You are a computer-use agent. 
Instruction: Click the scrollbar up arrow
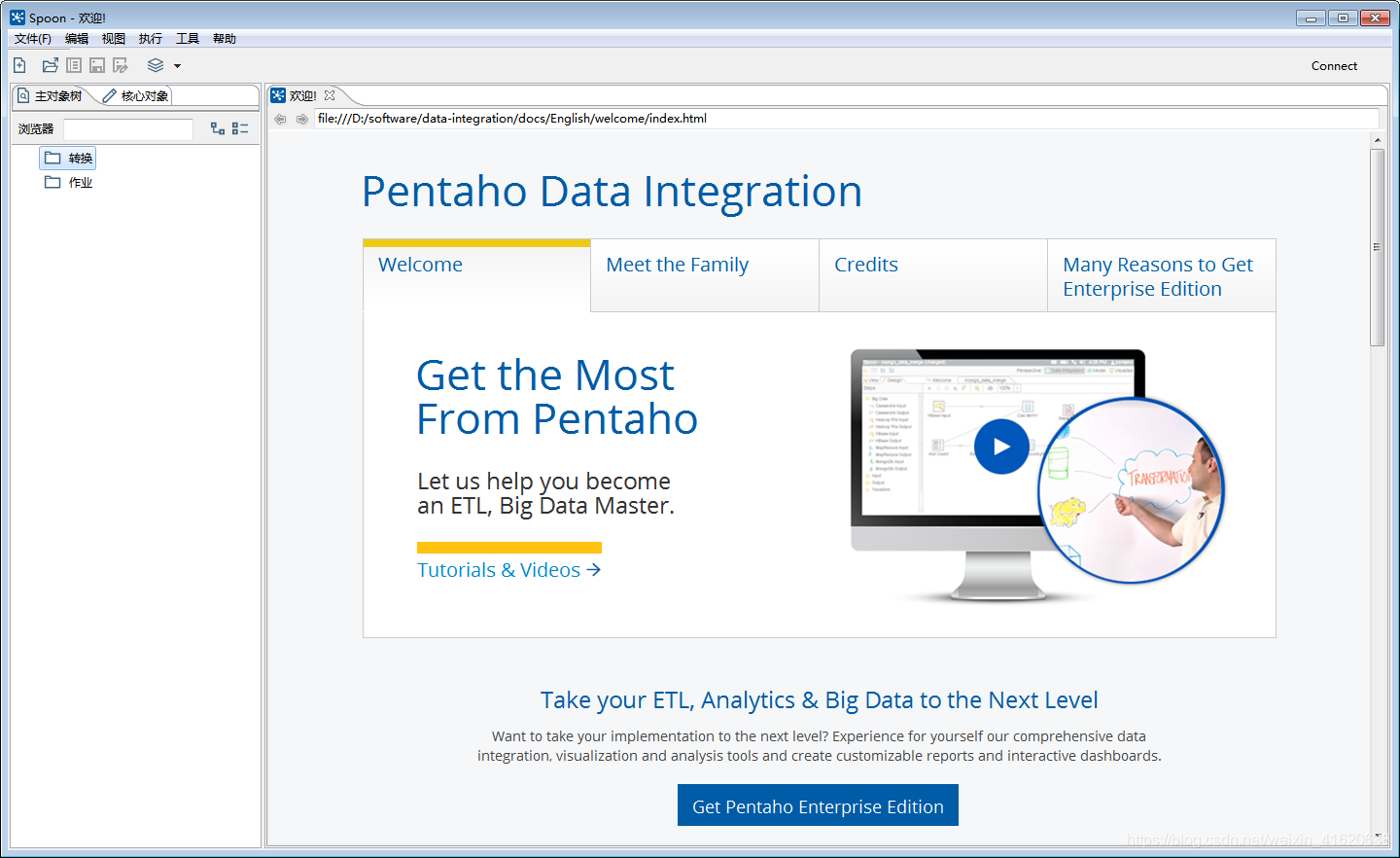(1377, 141)
